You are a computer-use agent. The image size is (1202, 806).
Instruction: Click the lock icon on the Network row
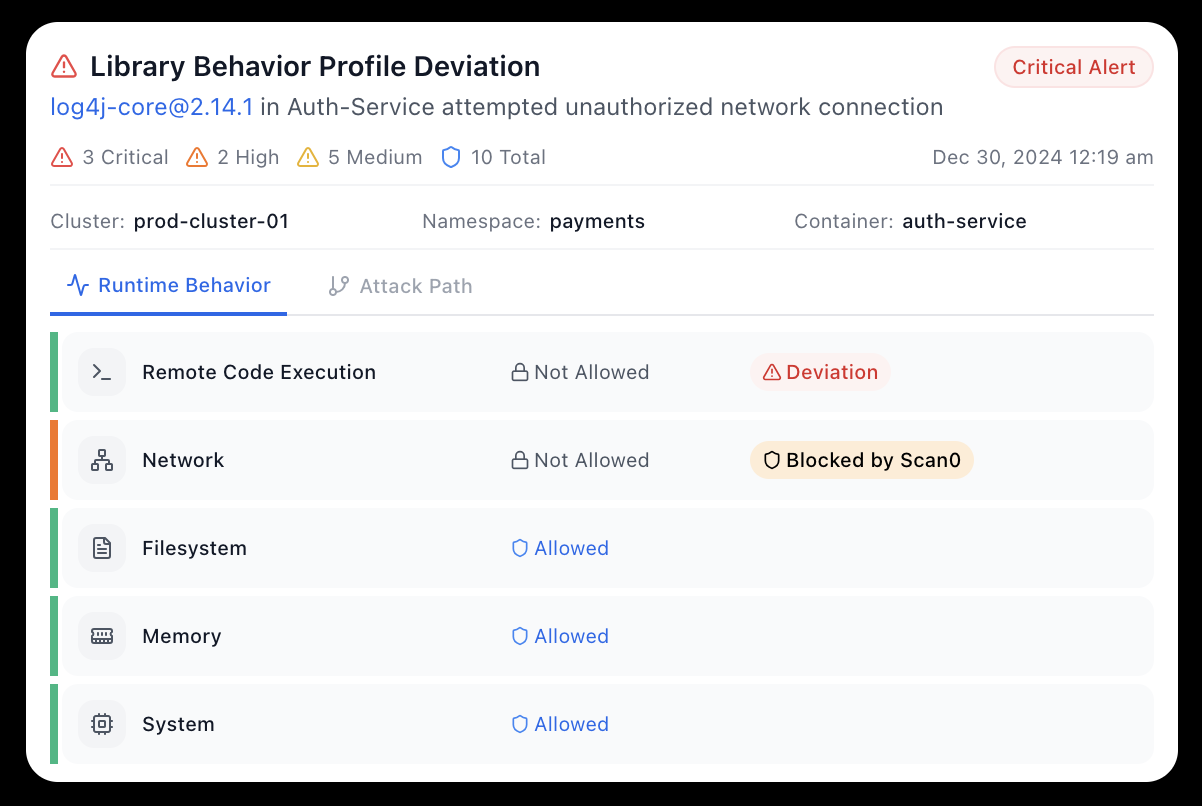click(519, 459)
